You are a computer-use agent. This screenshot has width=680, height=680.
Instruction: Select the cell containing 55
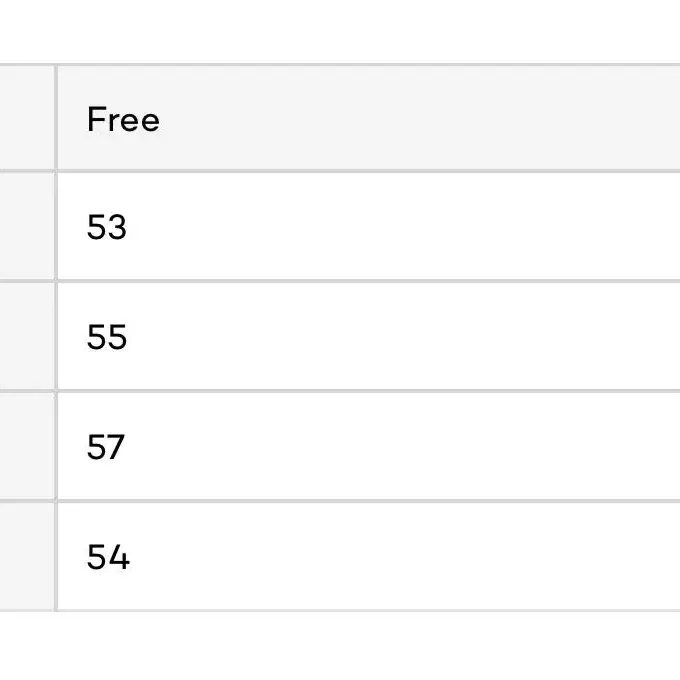(x=369, y=337)
